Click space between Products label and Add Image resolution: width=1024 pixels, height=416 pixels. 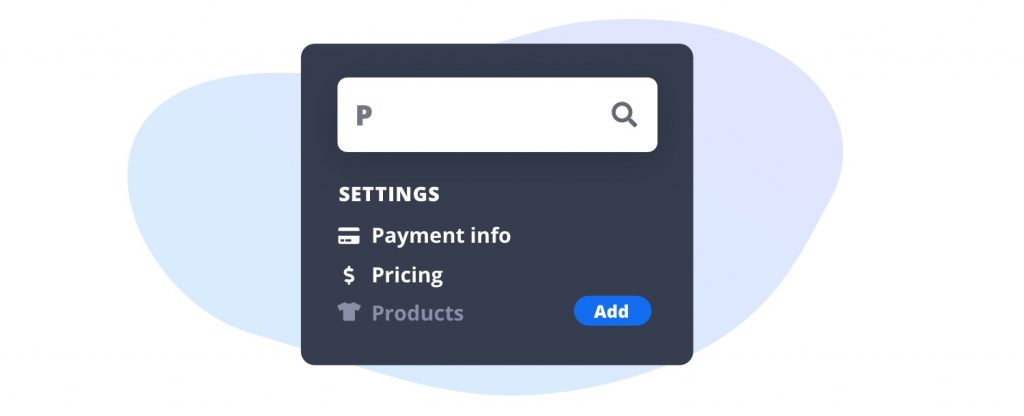[x=518, y=313]
